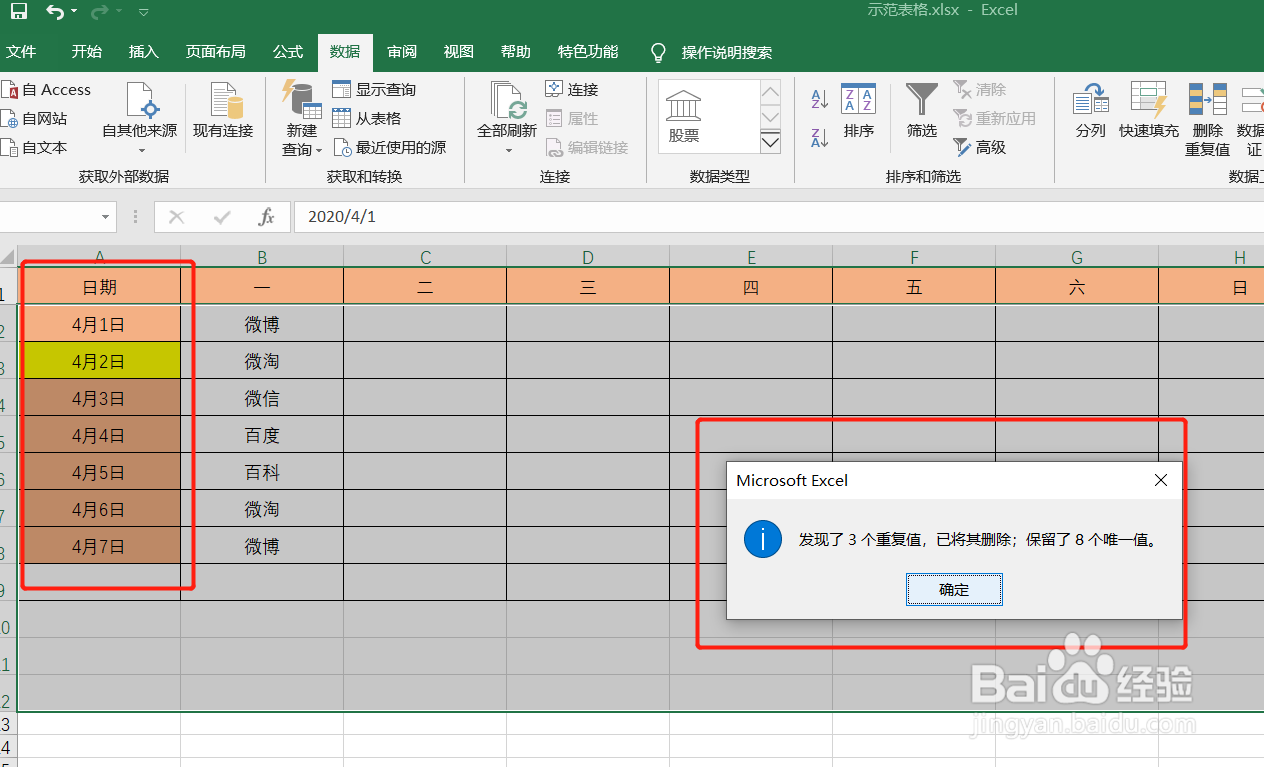1264x767 pixels.
Task: Open Advanced filter (高级)
Action: (x=978, y=147)
